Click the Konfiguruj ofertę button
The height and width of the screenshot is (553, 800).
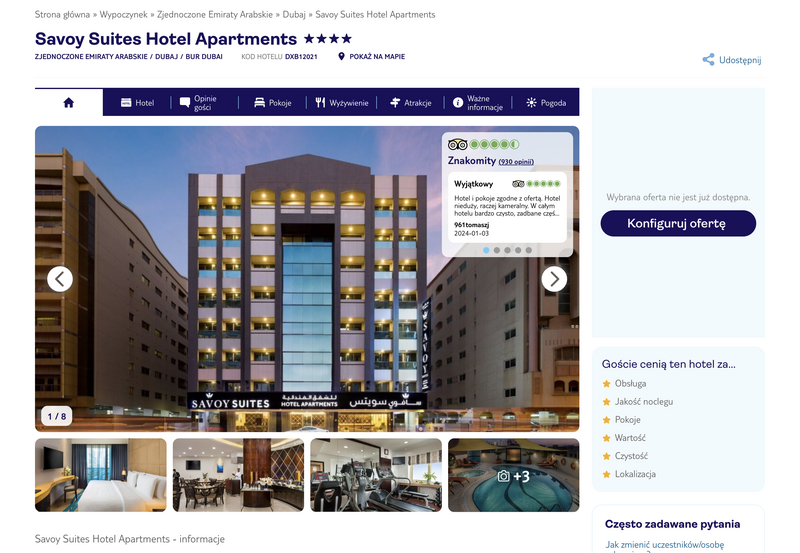coord(678,223)
